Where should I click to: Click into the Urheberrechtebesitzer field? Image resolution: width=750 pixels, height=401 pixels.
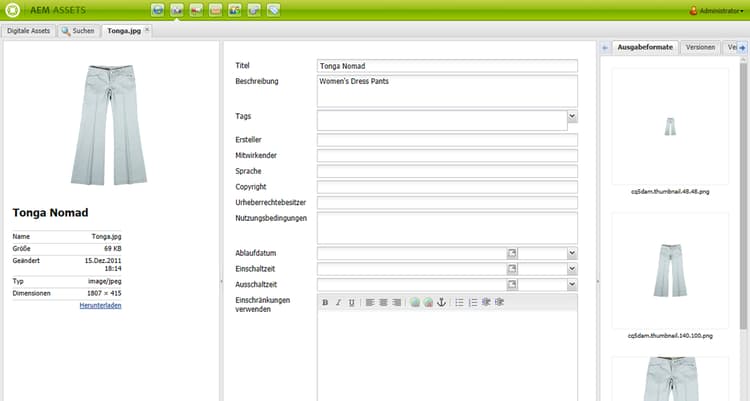(x=447, y=203)
